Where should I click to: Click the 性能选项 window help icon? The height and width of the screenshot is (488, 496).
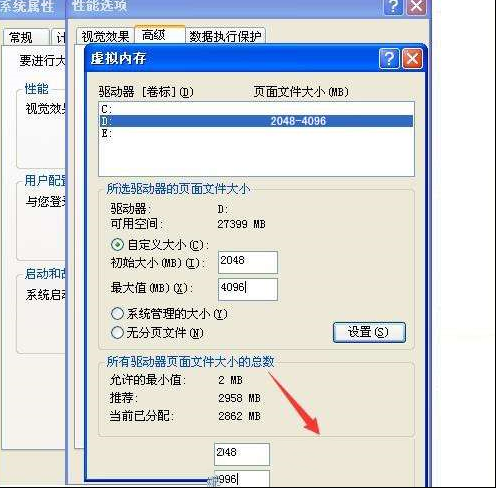[x=394, y=6]
